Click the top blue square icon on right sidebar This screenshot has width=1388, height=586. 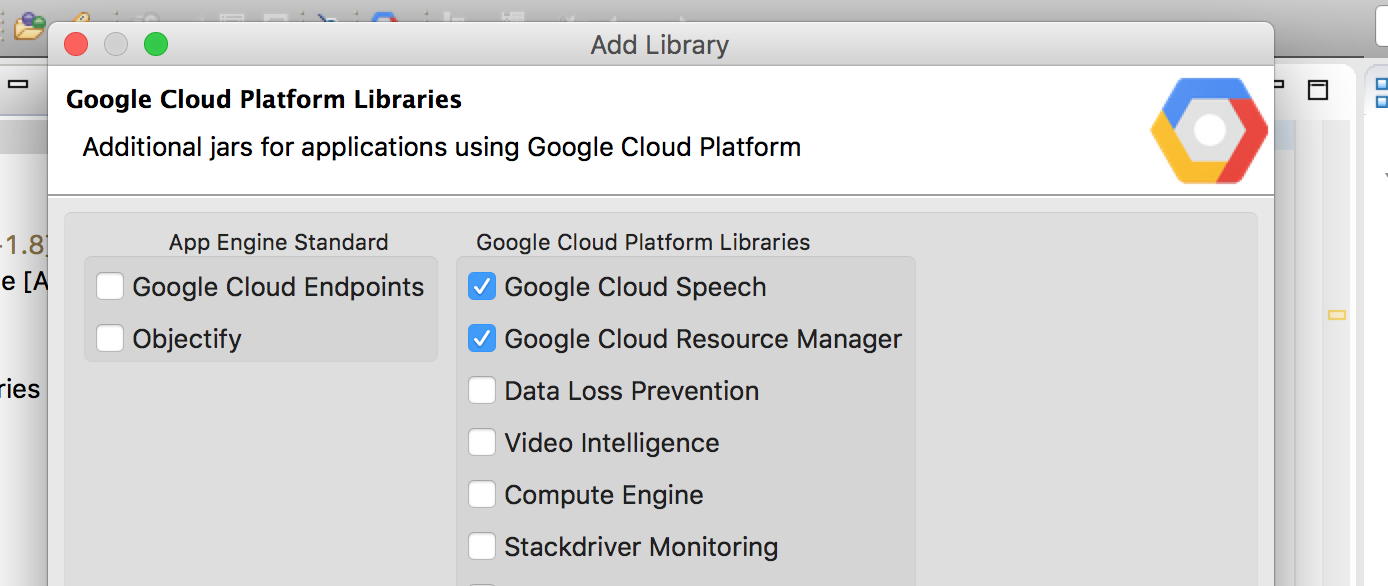(1382, 85)
